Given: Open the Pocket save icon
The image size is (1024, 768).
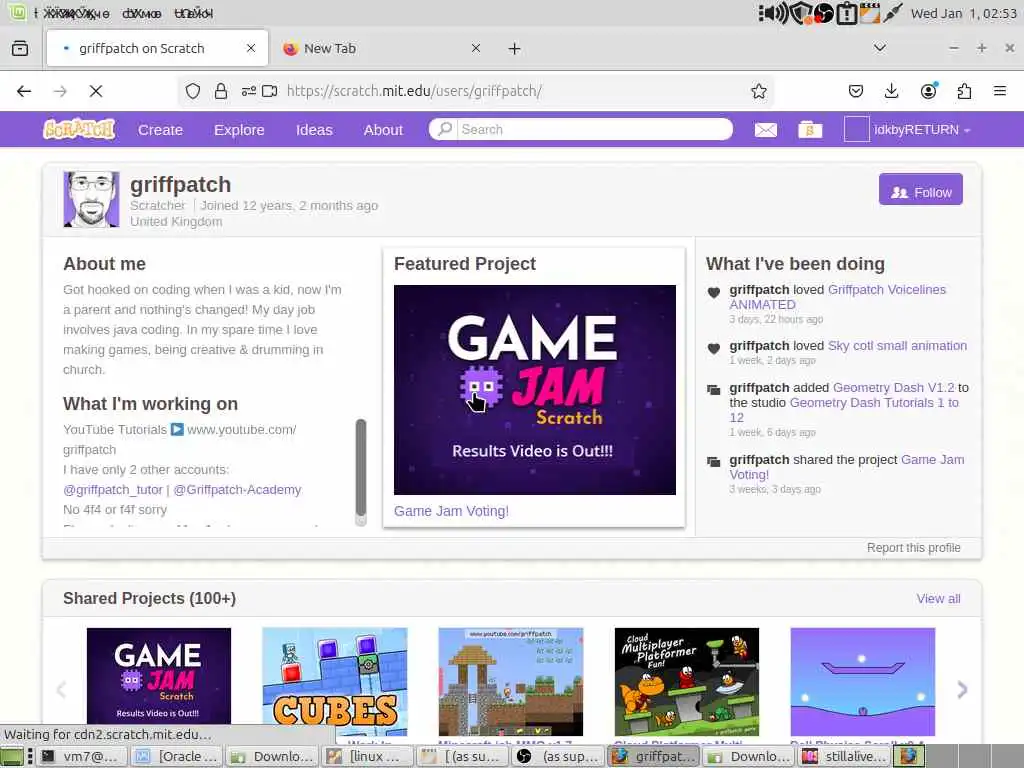Looking at the screenshot, I should pos(856,91).
